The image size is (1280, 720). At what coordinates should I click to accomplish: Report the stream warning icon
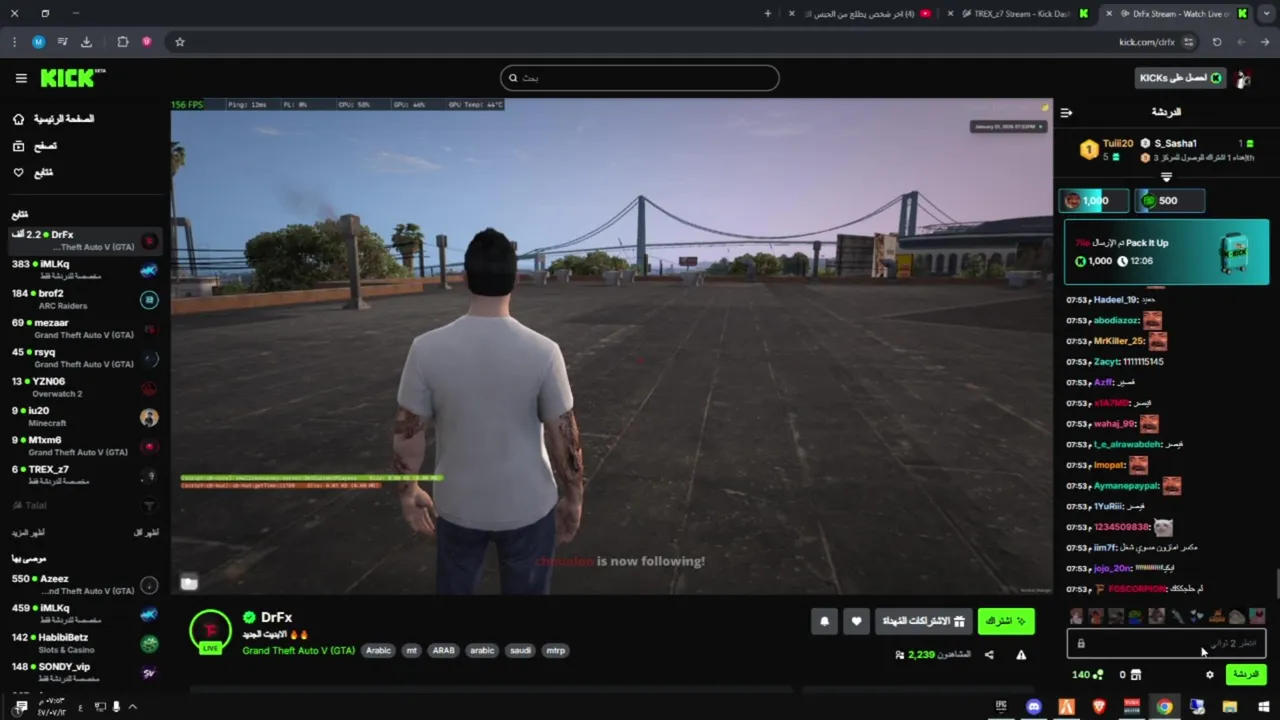(1021, 655)
